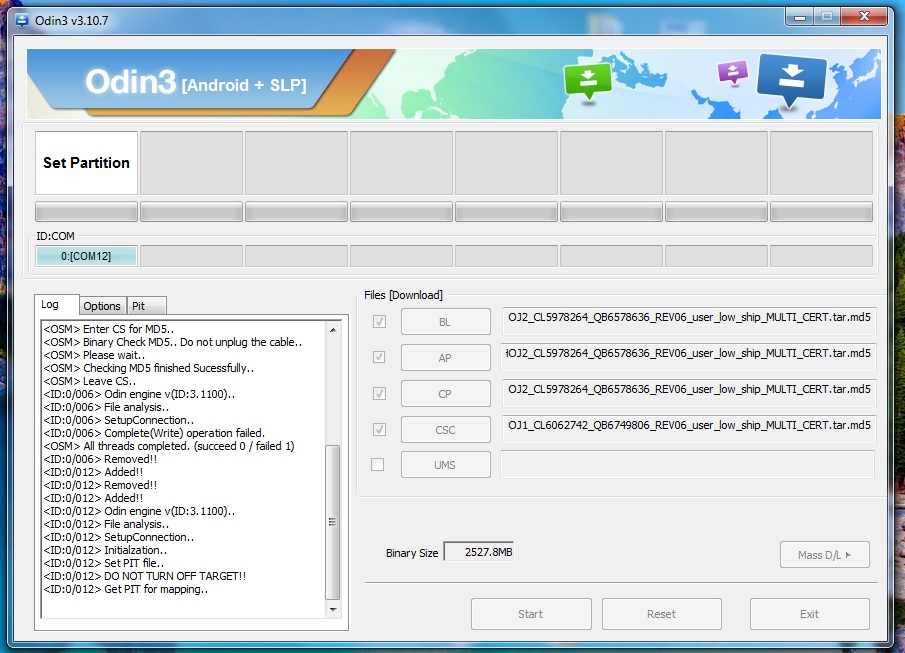Minimize the Odin3 window
The height and width of the screenshot is (653, 905).
800,17
